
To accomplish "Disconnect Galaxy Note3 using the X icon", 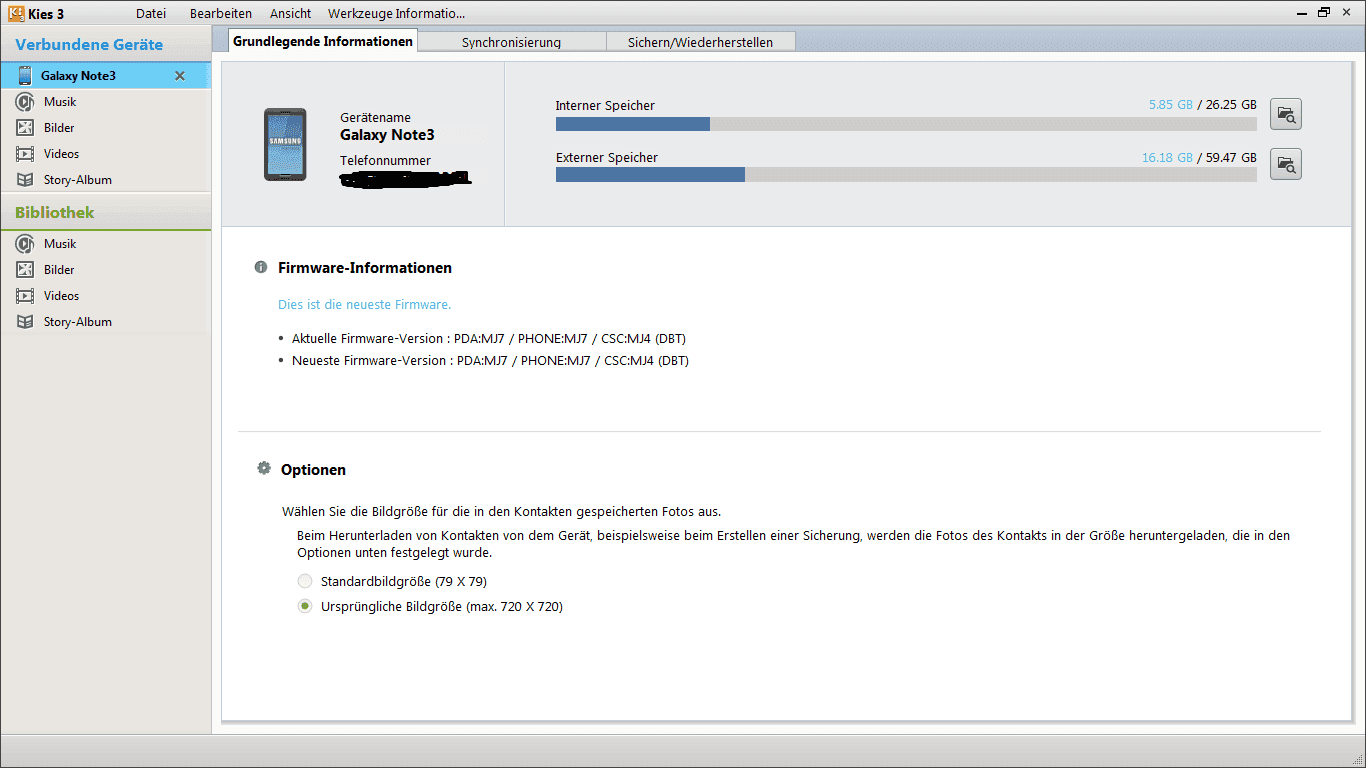I will tap(180, 76).
